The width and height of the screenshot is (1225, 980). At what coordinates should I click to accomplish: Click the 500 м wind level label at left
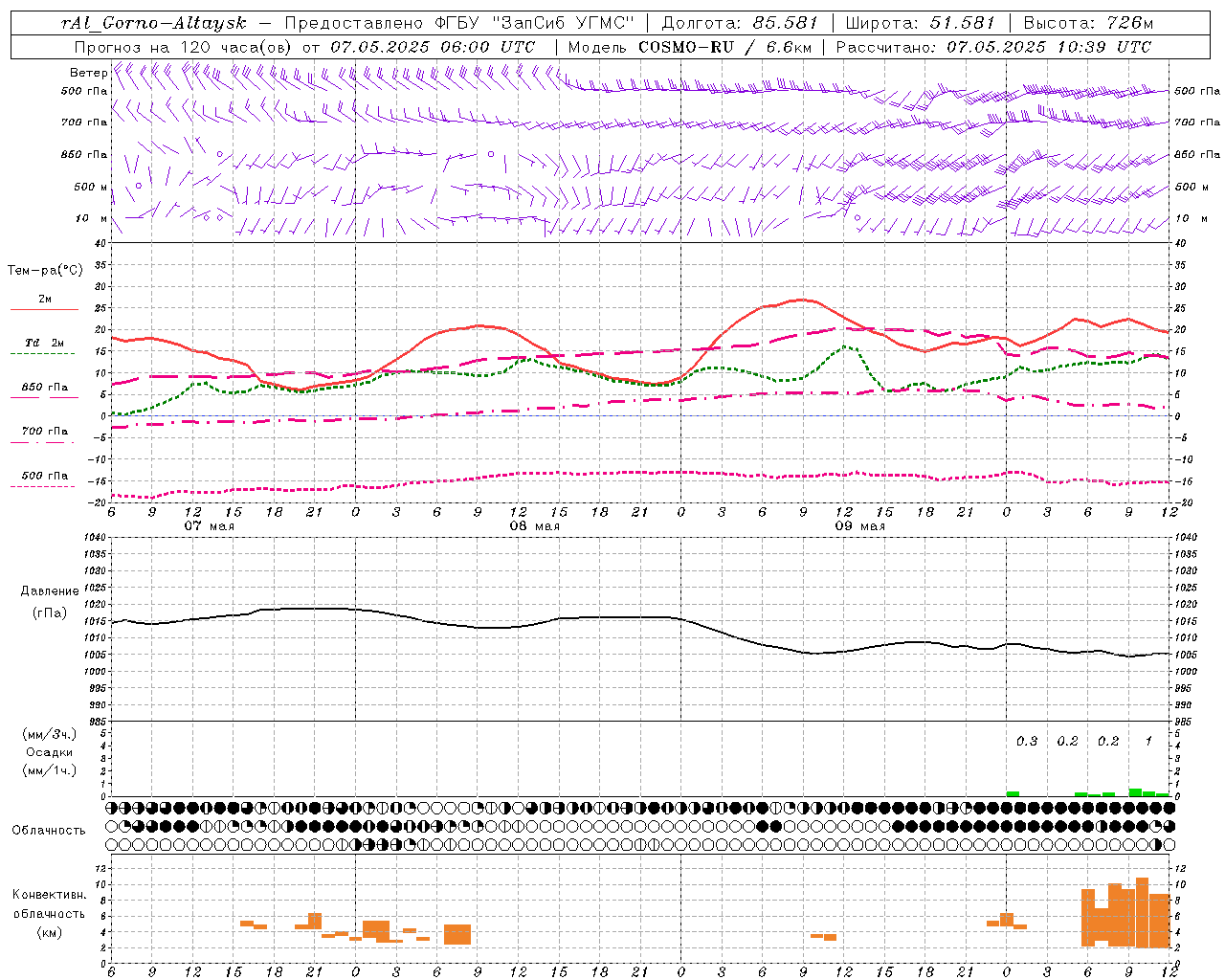pyautogui.click(x=92, y=187)
